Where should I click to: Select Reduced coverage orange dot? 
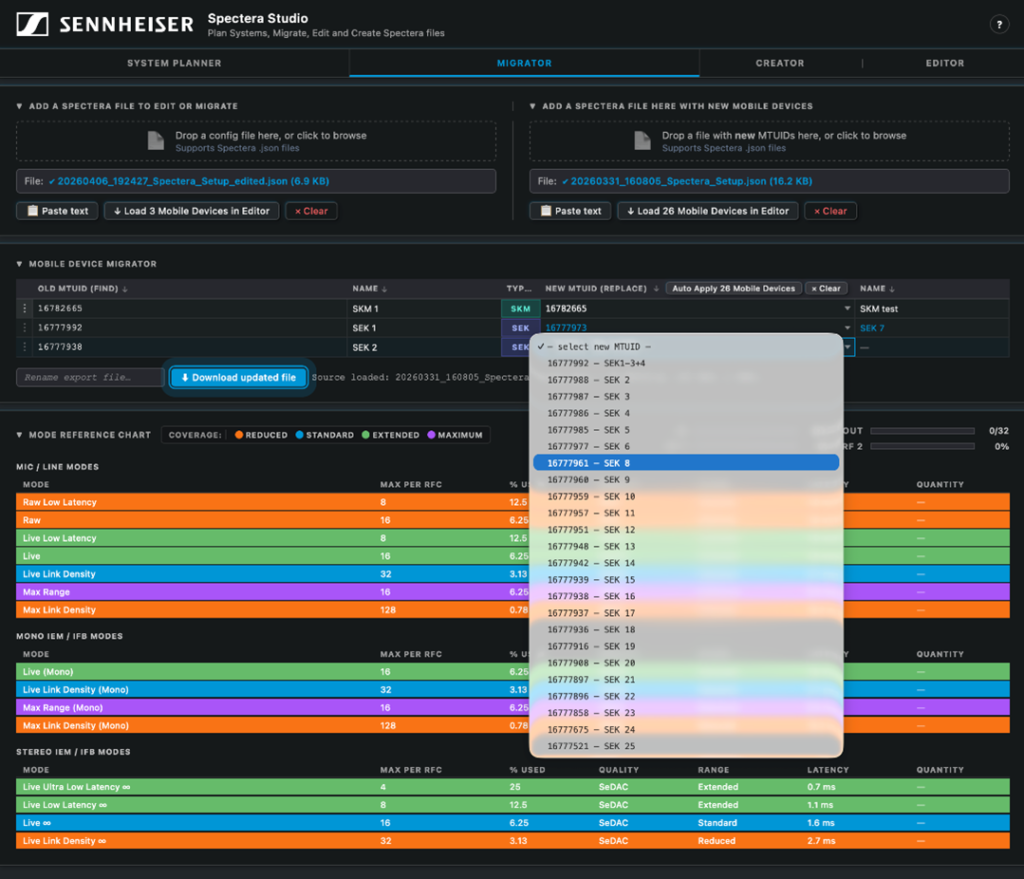239,435
